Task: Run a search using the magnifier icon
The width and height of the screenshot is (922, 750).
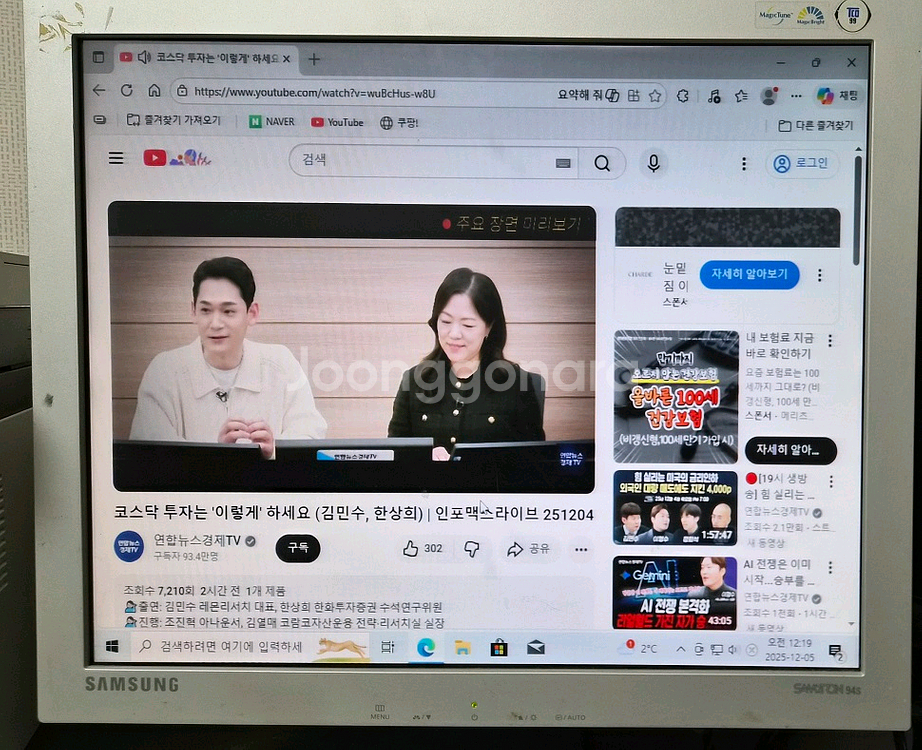Action: pos(602,161)
